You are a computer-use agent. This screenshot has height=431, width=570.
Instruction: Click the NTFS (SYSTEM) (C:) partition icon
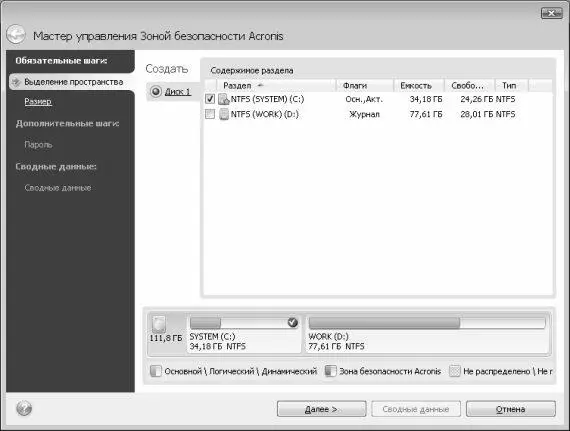(x=224, y=99)
